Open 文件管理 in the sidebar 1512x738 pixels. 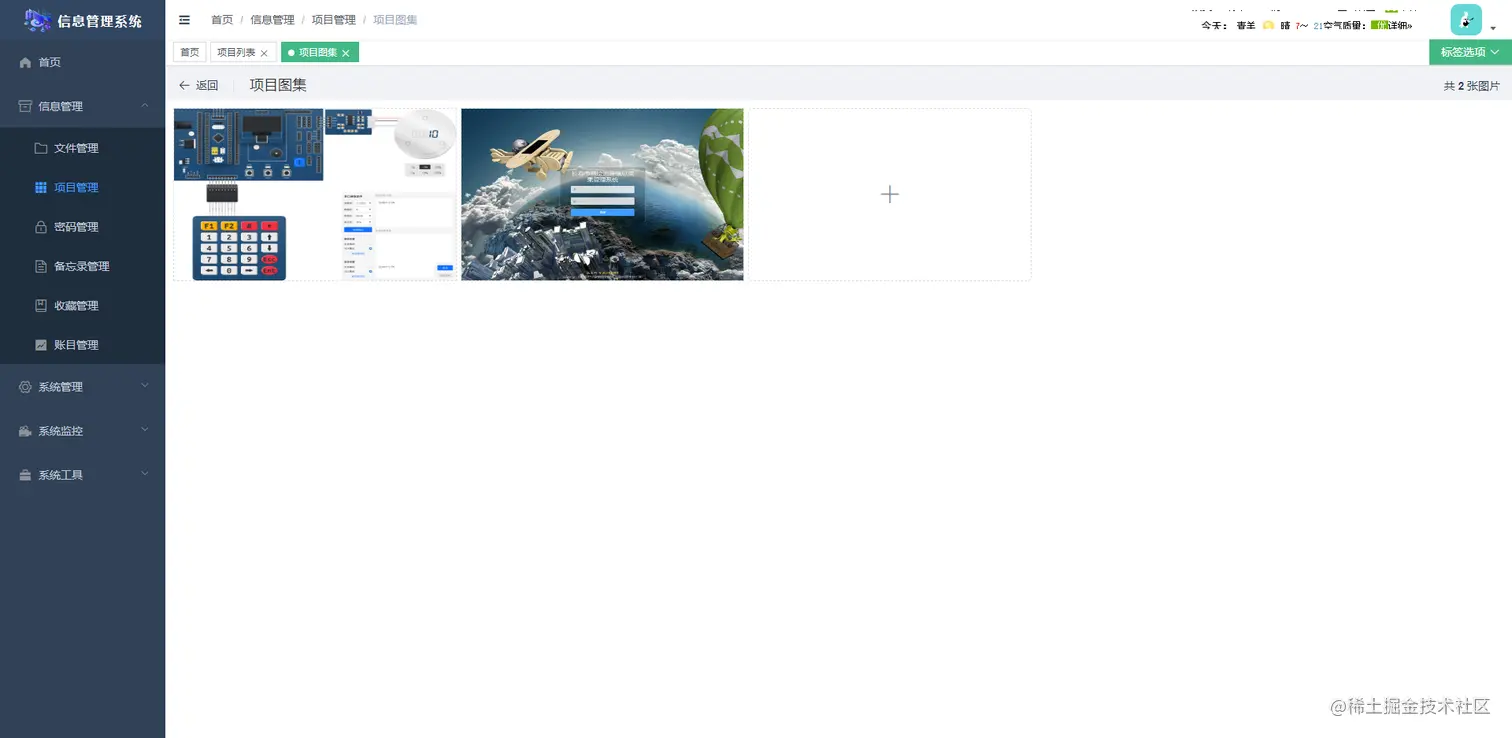[x=82, y=148]
